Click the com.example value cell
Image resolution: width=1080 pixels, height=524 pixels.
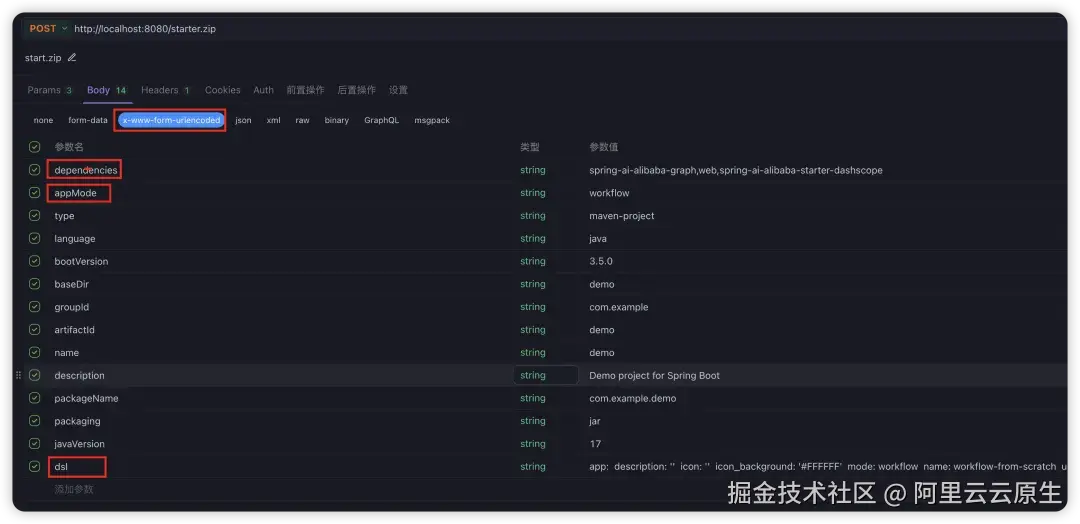point(619,307)
